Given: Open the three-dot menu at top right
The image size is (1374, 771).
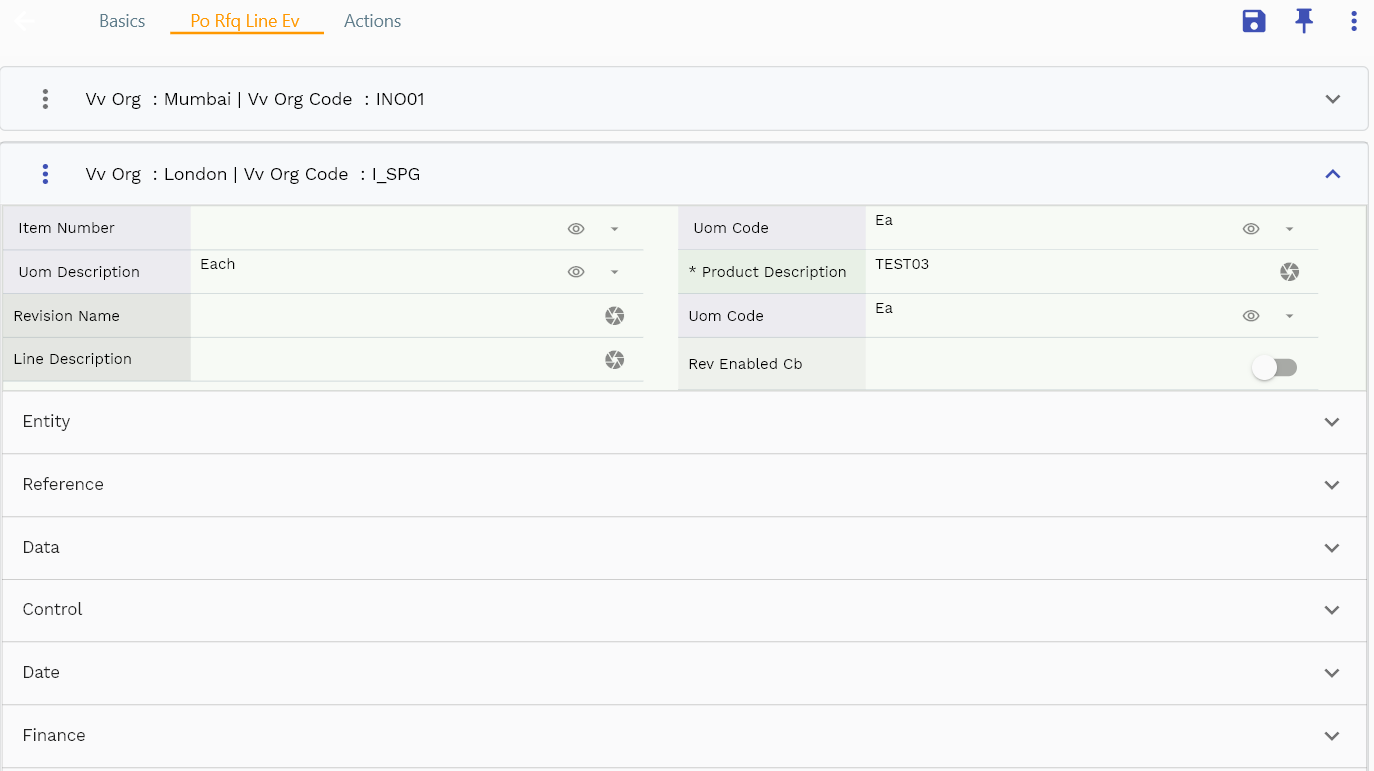Looking at the screenshot, I should tap(1354, 20).
